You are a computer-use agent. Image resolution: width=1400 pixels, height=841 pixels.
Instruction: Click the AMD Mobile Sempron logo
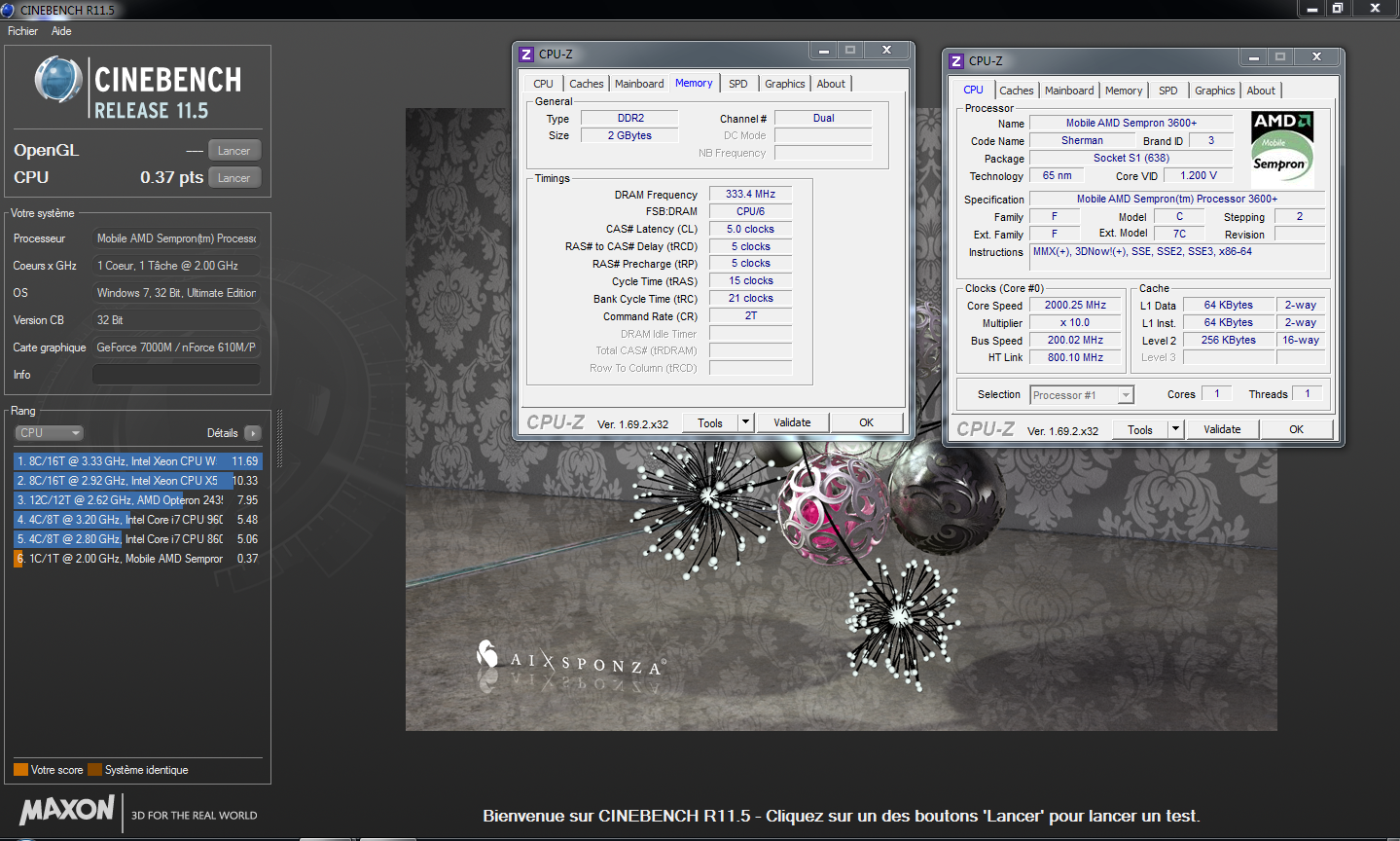click(x=1282, y=149)
